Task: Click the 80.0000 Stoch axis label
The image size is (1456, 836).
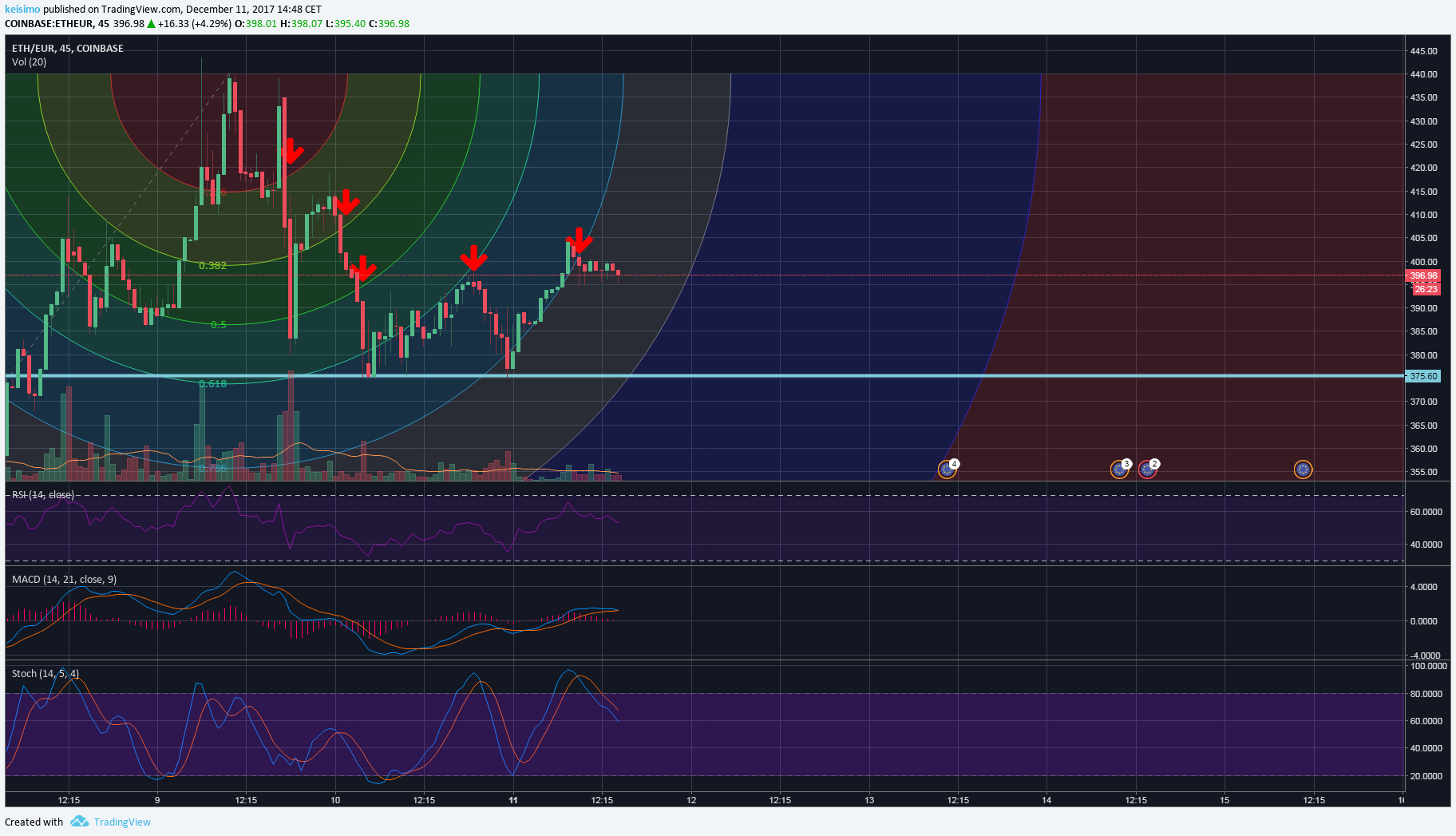Action: pos(1426,694)
